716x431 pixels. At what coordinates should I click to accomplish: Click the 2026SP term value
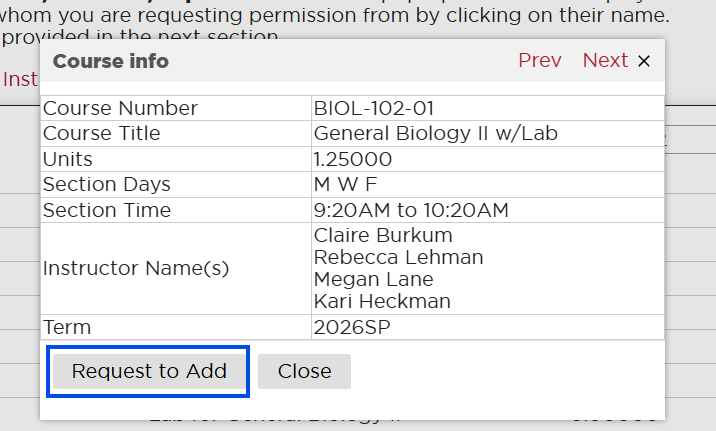coord(350,327)
